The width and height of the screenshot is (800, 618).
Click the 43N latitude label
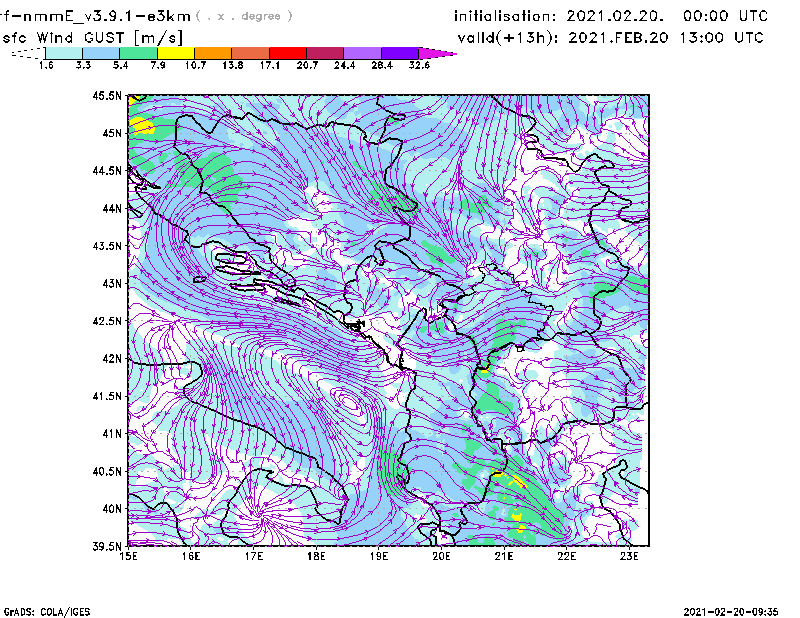click(112, 283)
